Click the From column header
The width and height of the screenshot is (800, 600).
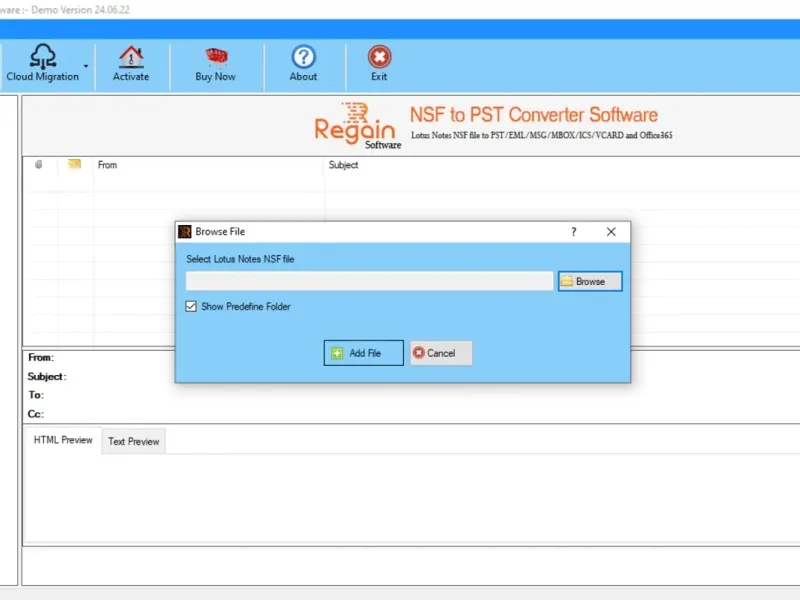107,165
